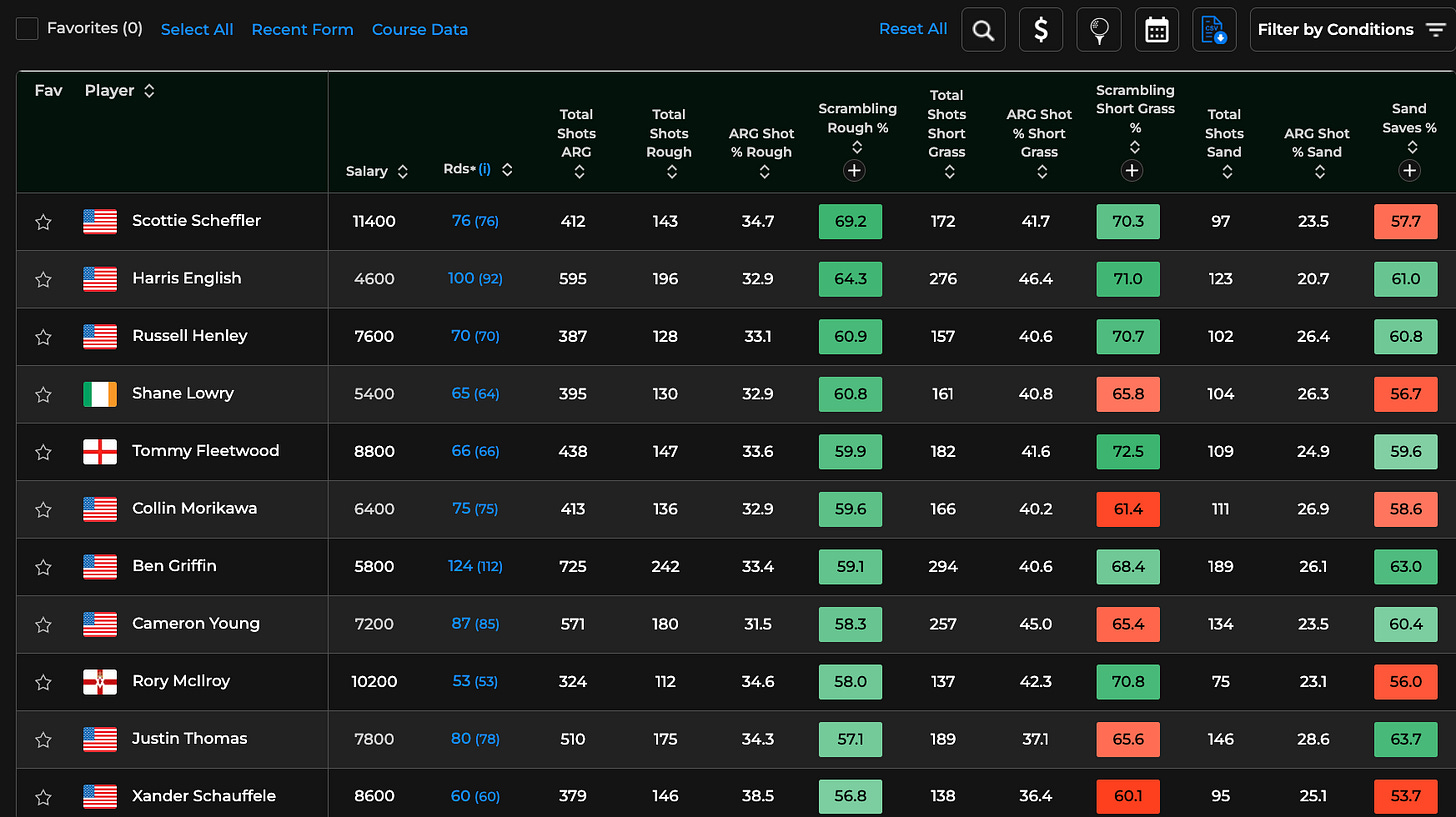The image size is (1456, 817).
Task: Expand the plus icon under Scrambling Rough %
Action: pyautogui.click(x=854, y=171)
